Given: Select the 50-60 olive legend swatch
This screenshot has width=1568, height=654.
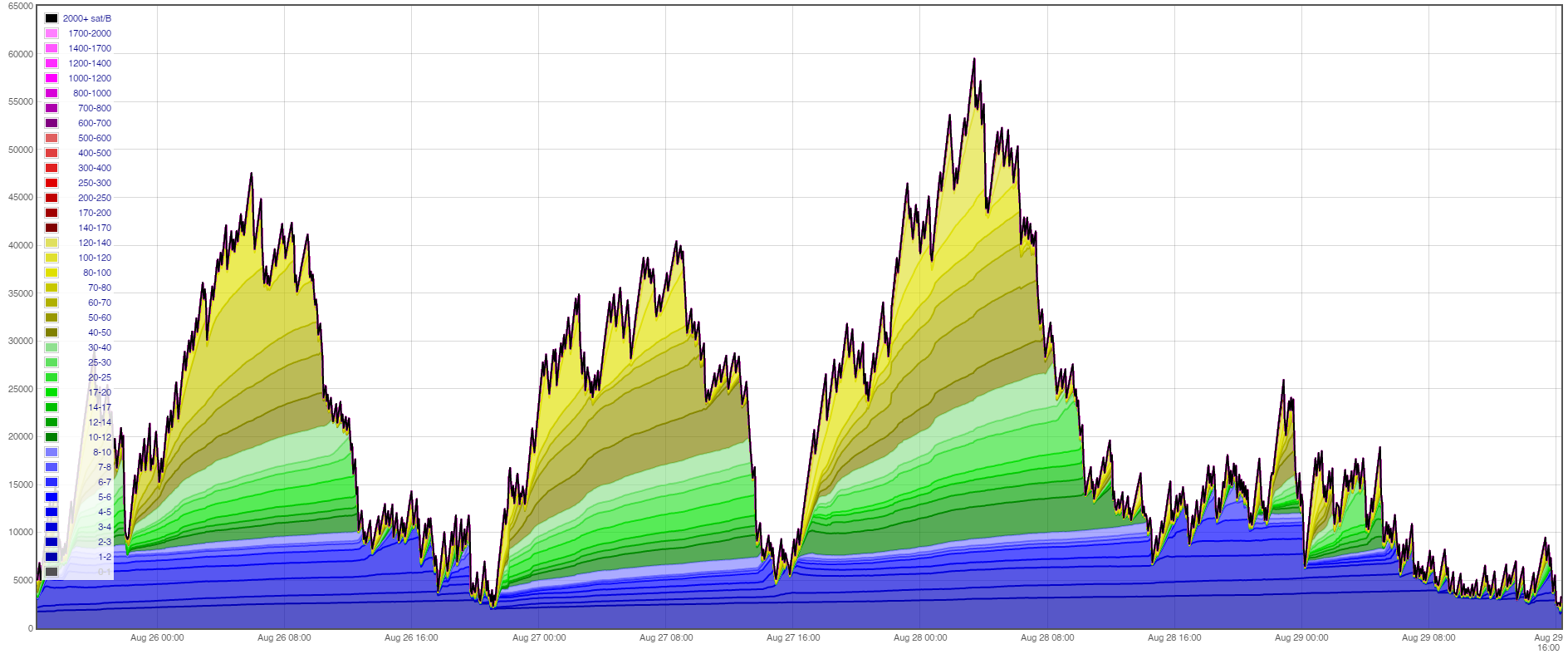Looking at the screenshot, I should tap(51, 317).
